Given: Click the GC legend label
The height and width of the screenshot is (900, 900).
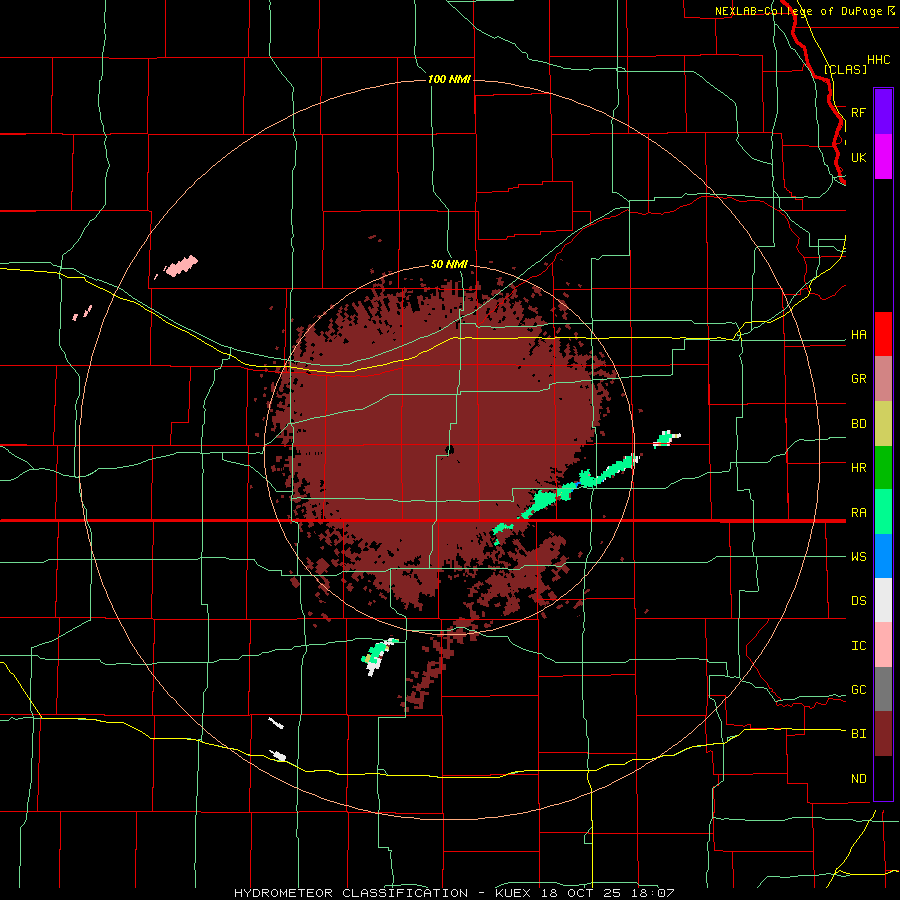Looking at the screenshot, I should tap(858, 689).
